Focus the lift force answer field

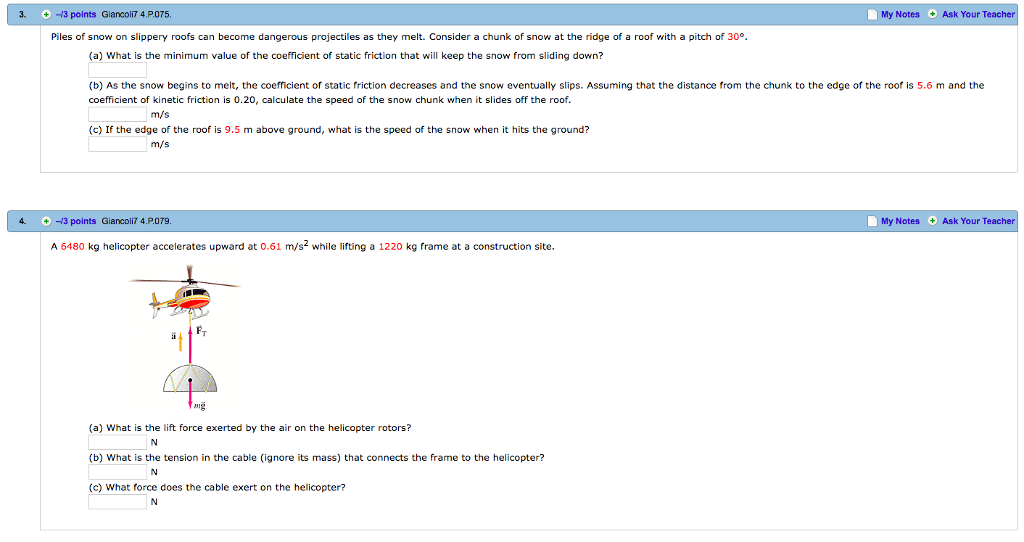click(118, 442)
